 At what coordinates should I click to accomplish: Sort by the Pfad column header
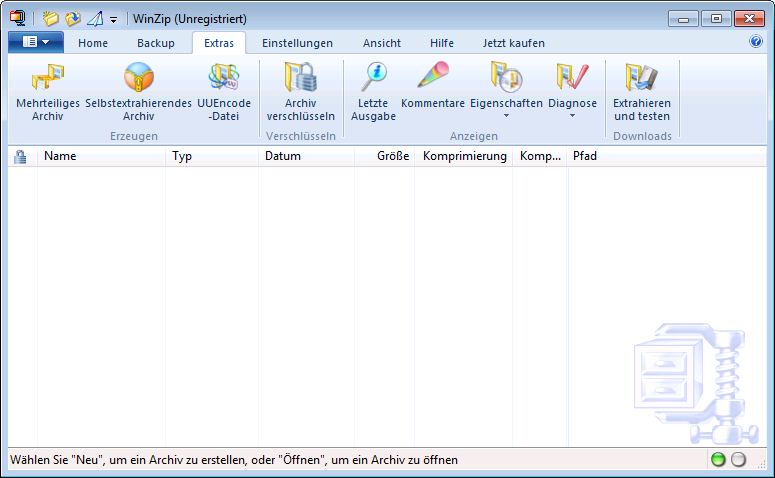point(667,156)
